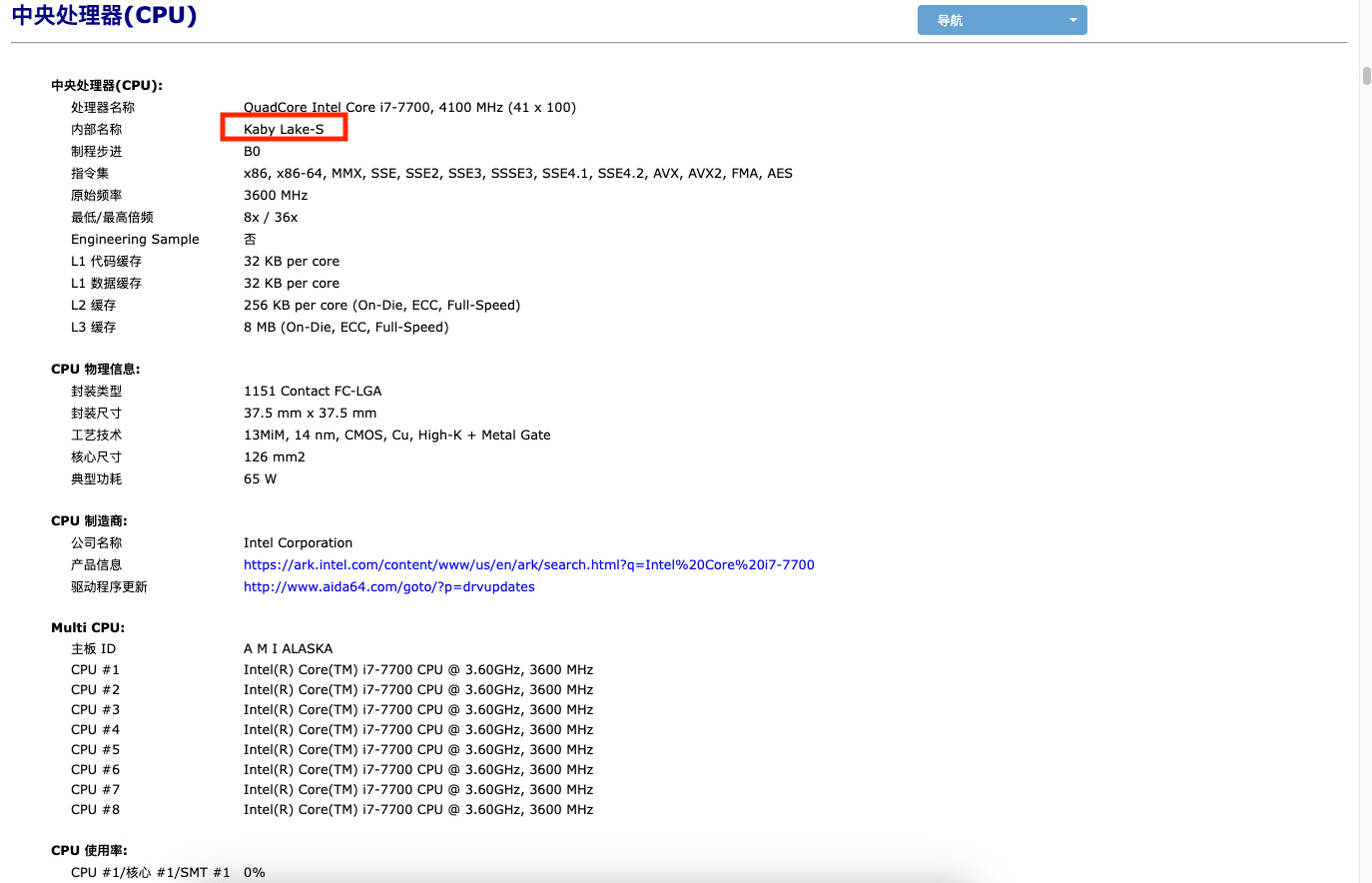The width and height of the screenshot is (1372, 883).
Task: Select the CPU #1 row label
Action: 95,669
